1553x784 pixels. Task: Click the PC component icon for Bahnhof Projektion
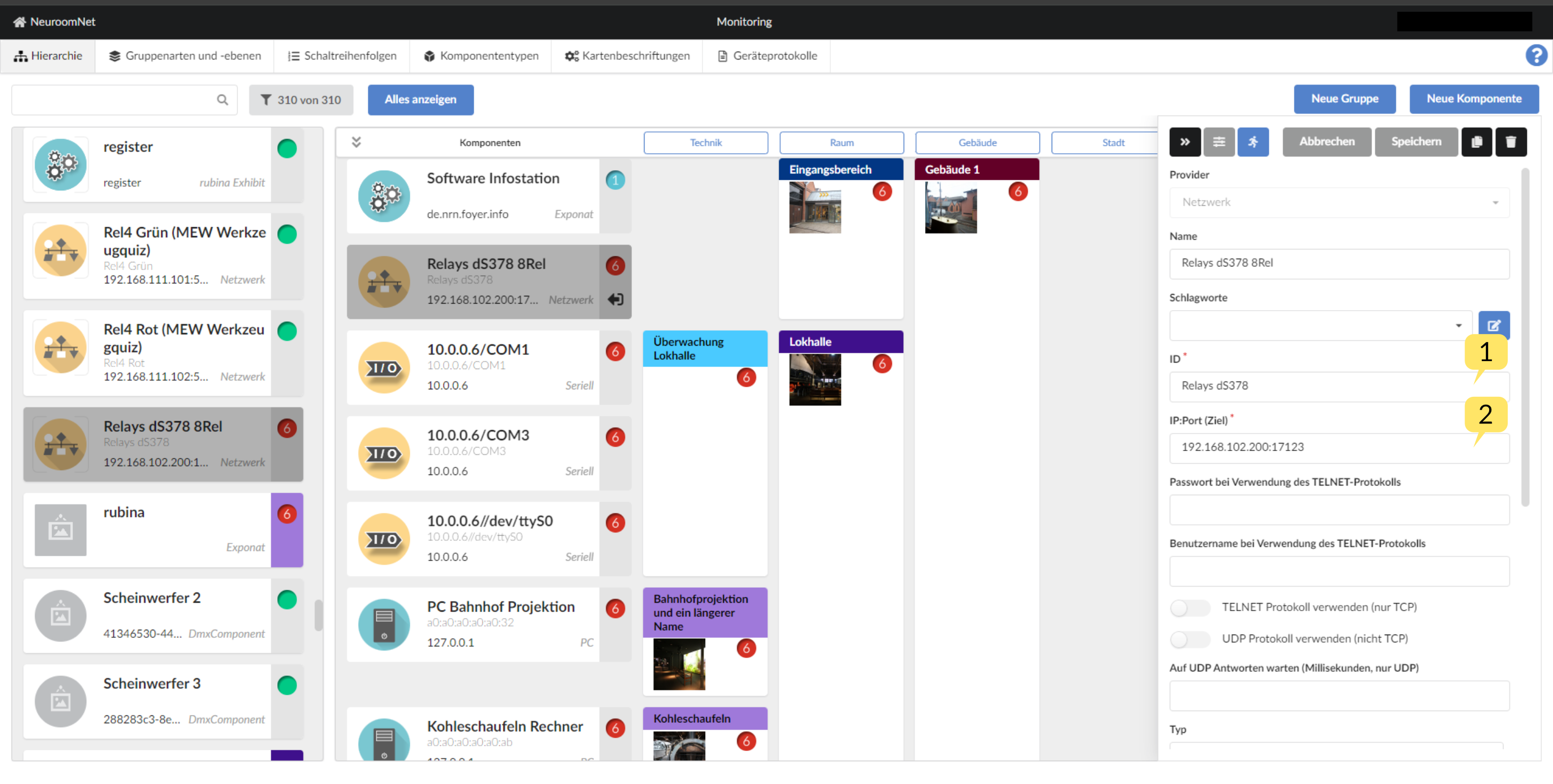tap(384, 621)
